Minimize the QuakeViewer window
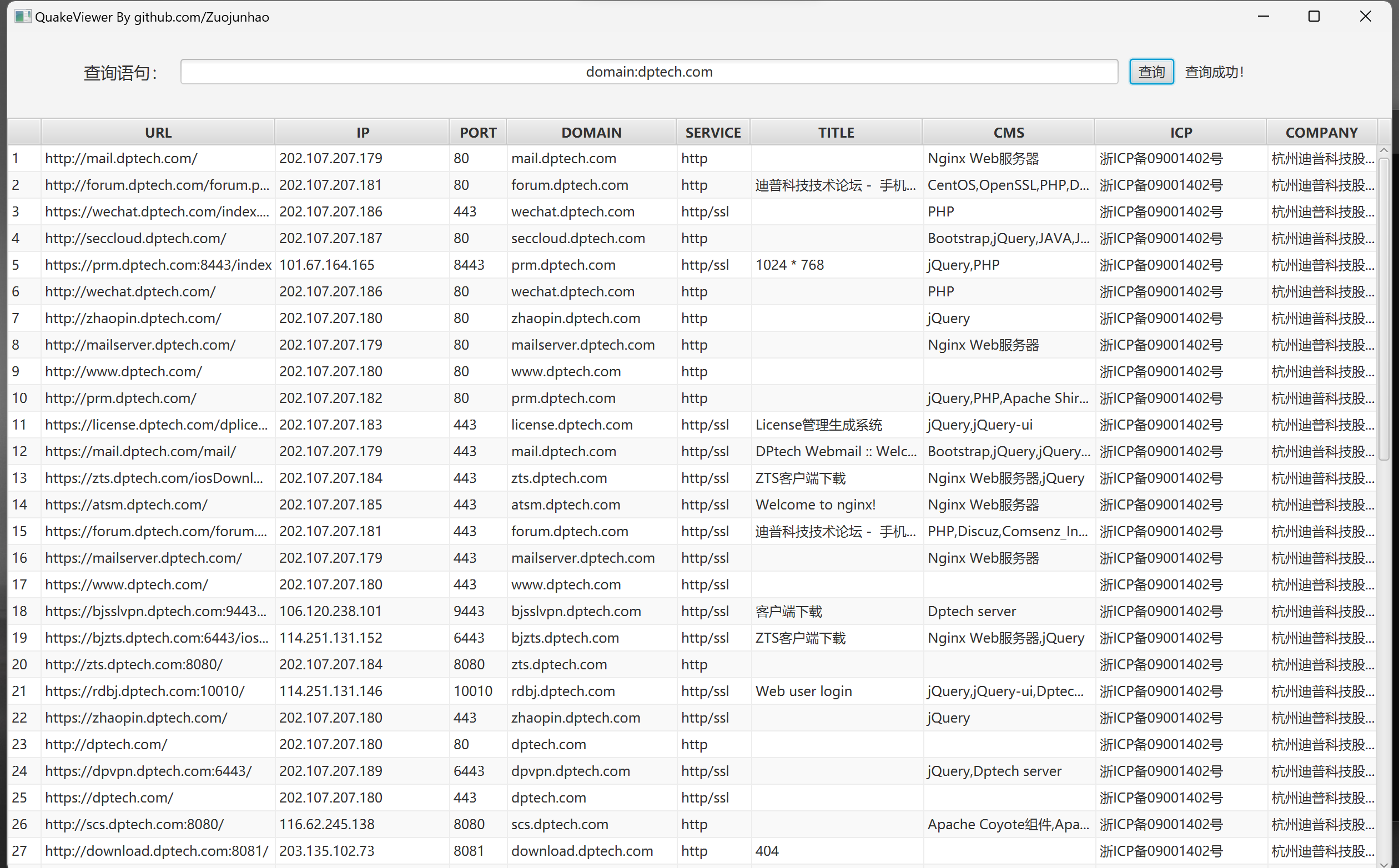 [x=1263, y=16]
